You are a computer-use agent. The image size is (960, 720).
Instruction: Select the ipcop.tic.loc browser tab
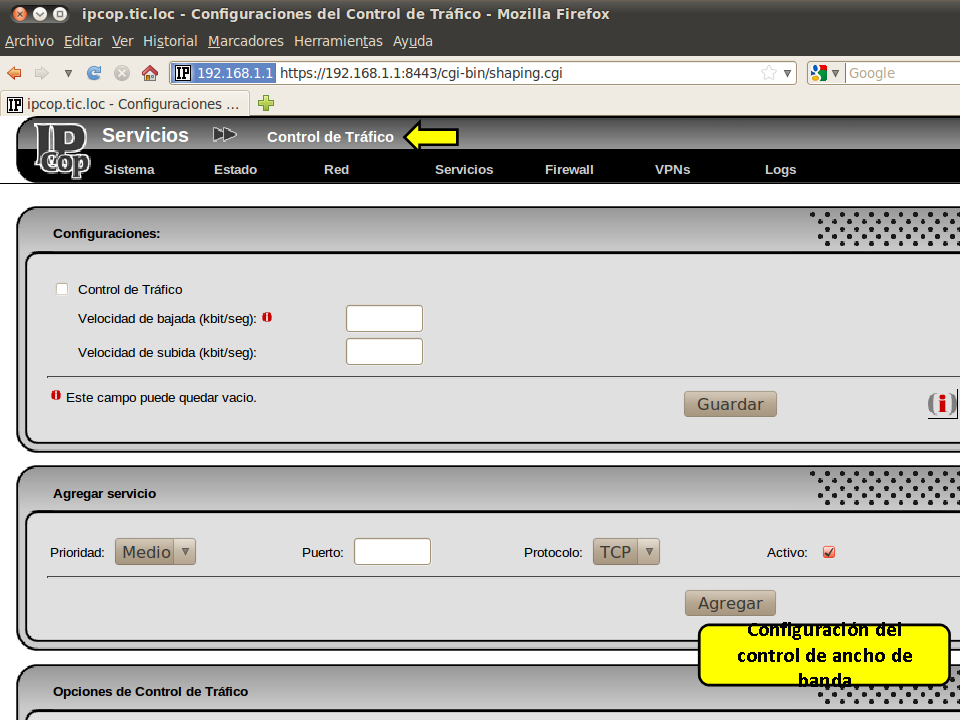click(x=125, y=104)
